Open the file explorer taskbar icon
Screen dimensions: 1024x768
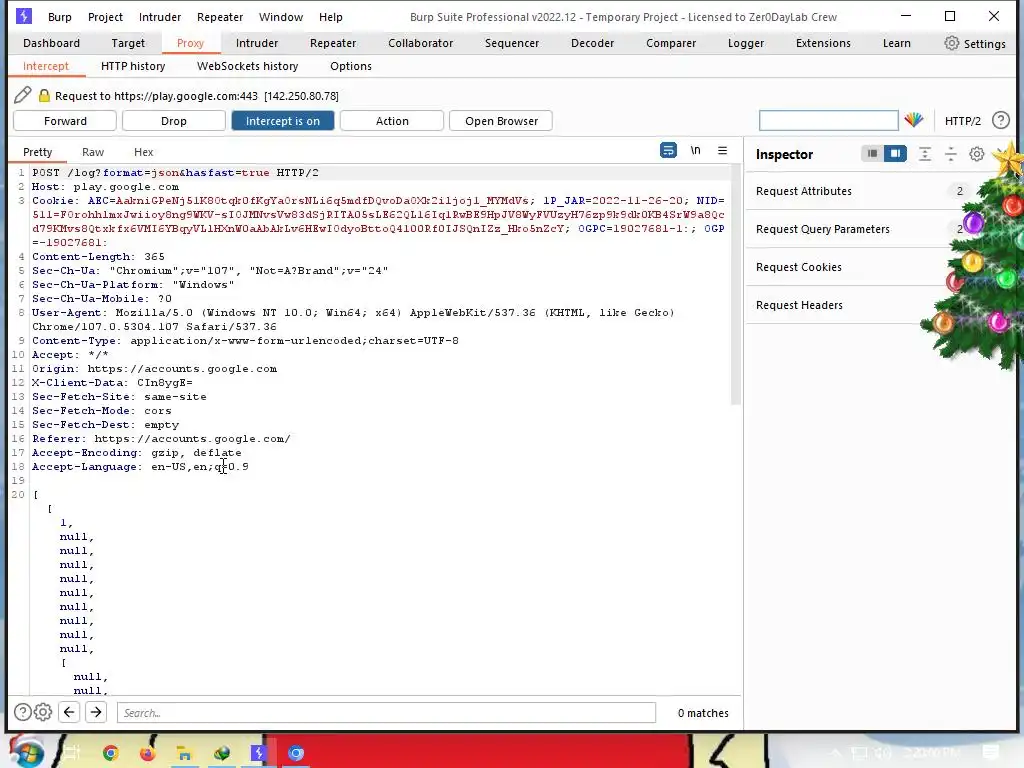tap(185, 754)
